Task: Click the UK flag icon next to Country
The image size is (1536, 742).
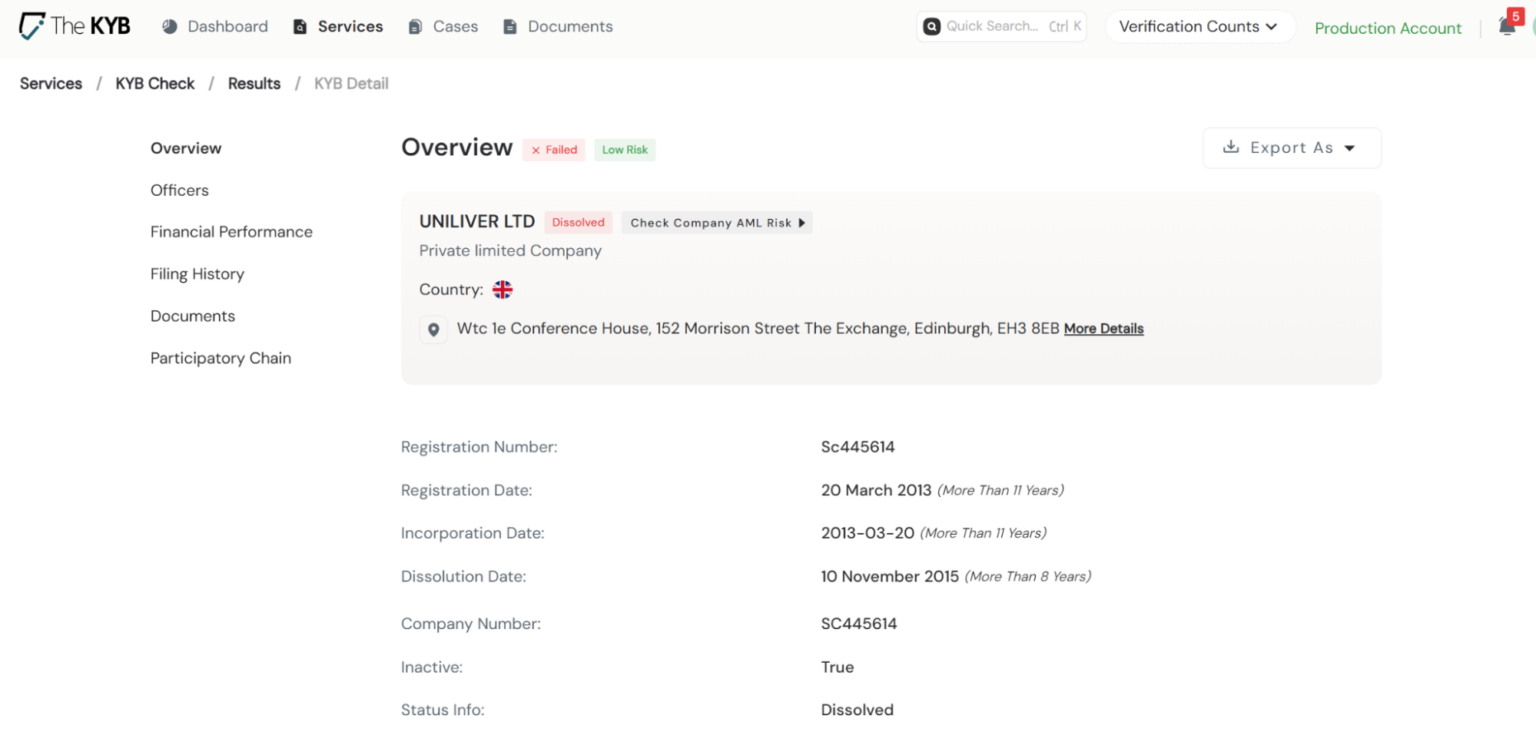Action: tap(503, 289)
